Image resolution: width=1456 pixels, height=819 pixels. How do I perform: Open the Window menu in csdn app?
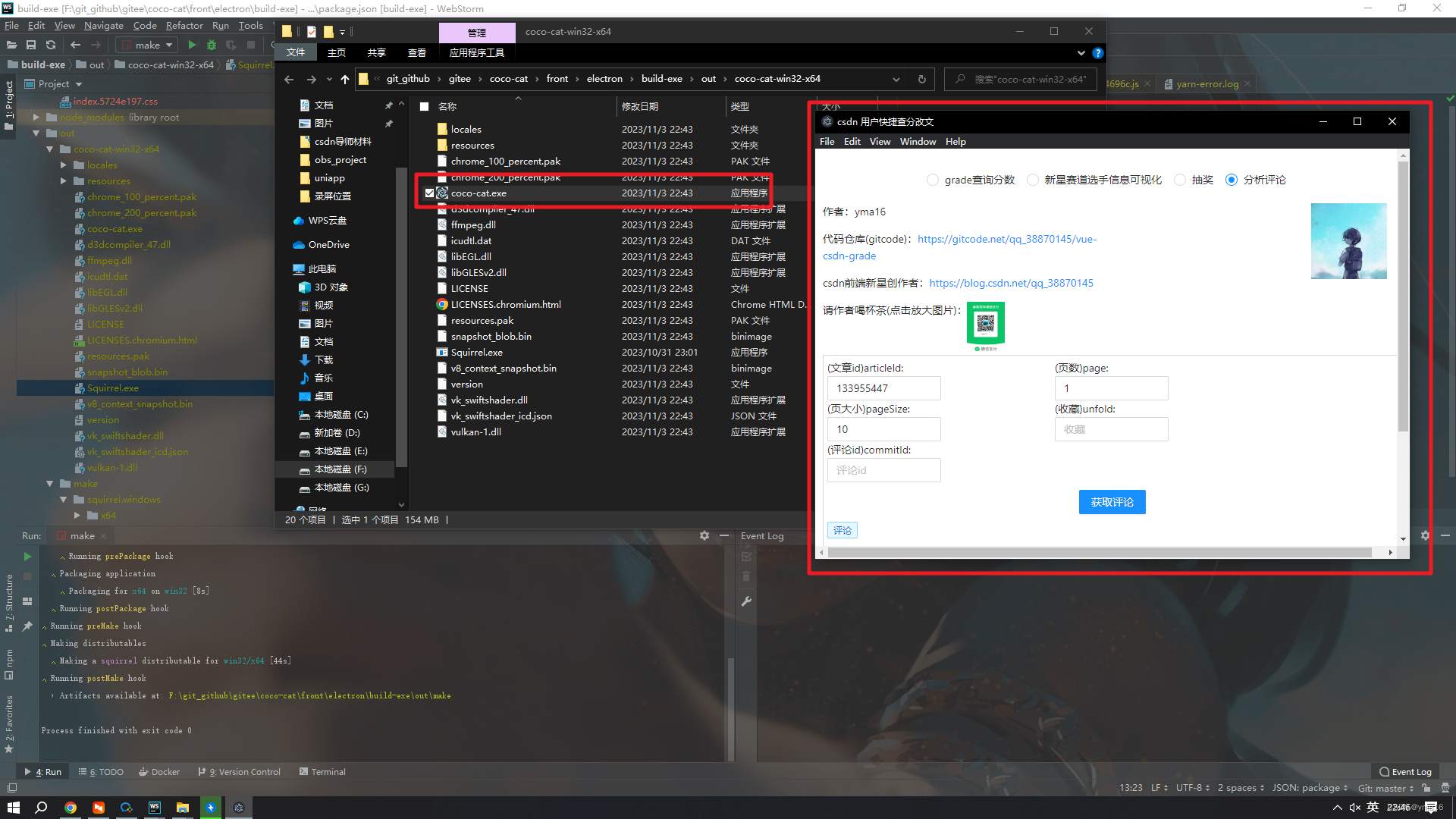tap(917, 142)
